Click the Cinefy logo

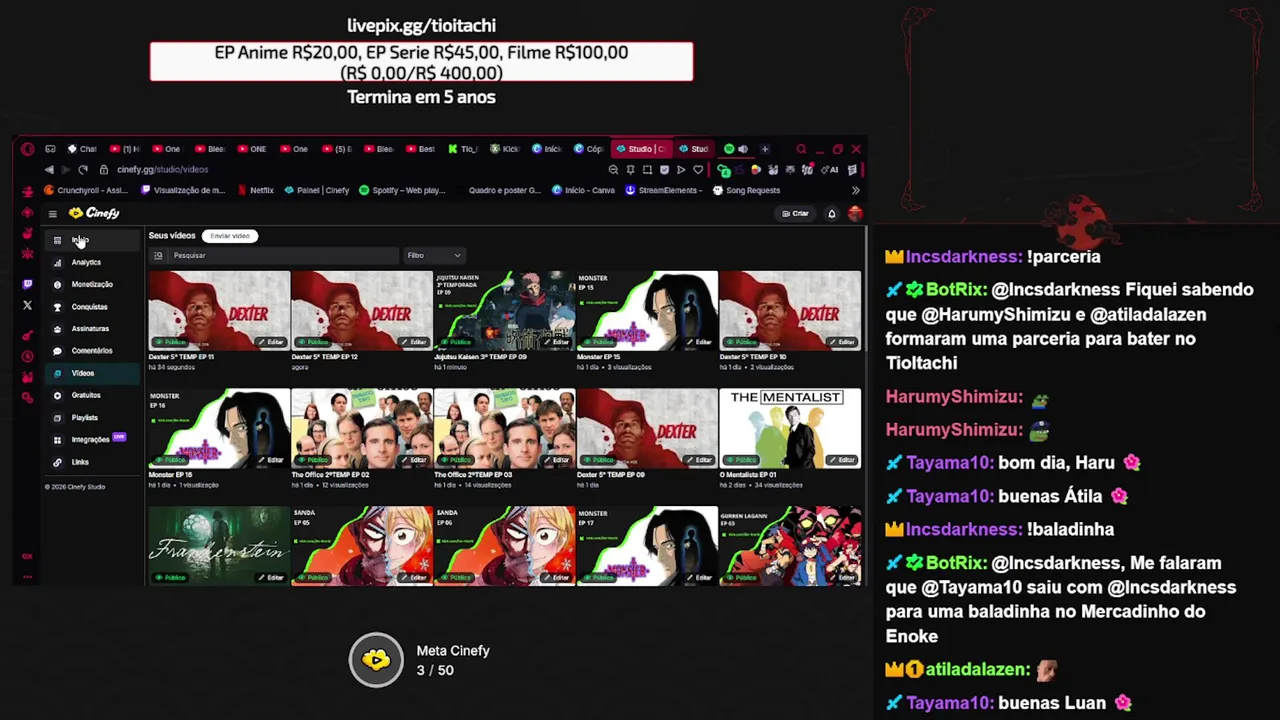[94, 213]
